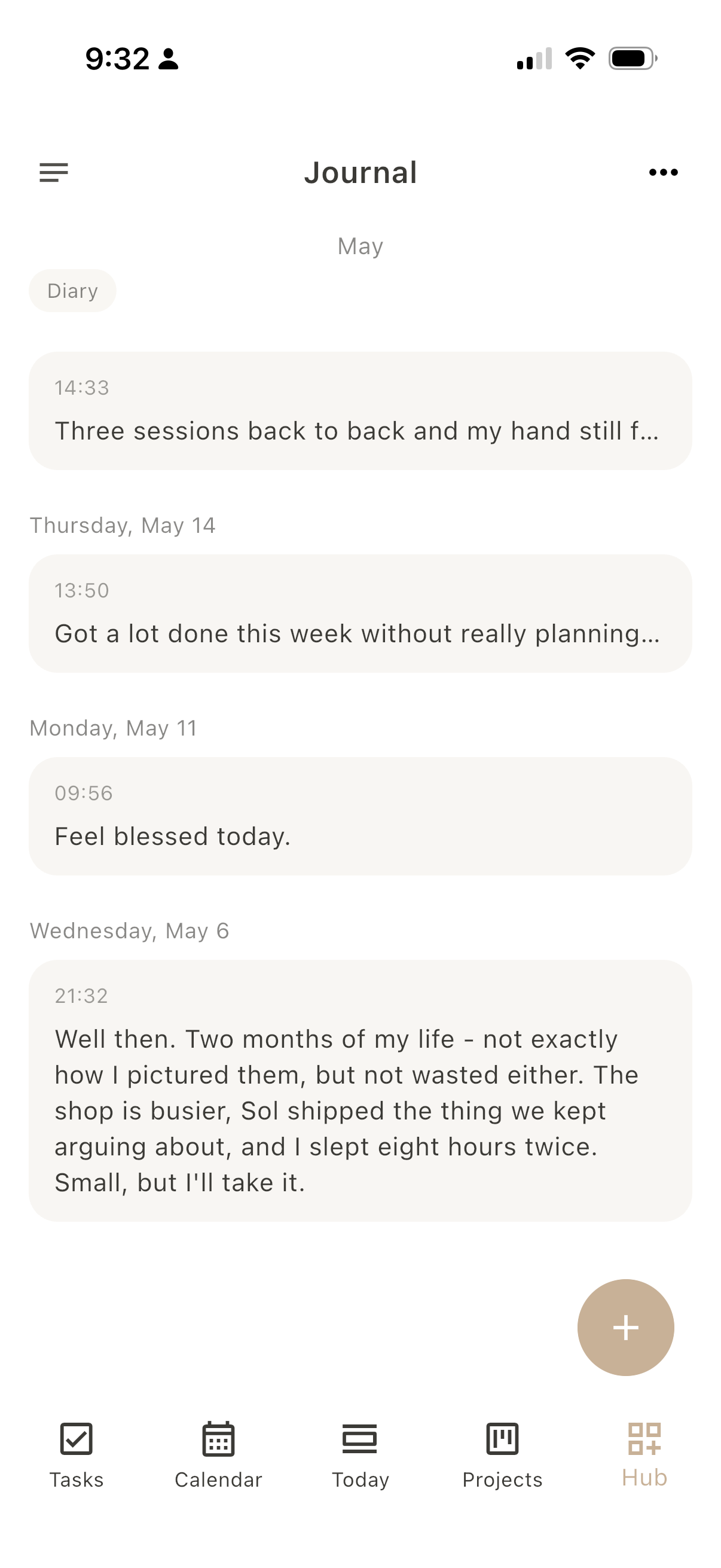Open the 21:32 'Well then' entry
This screenshot has width=721, height=1568.
click(x=360, y=1091)
